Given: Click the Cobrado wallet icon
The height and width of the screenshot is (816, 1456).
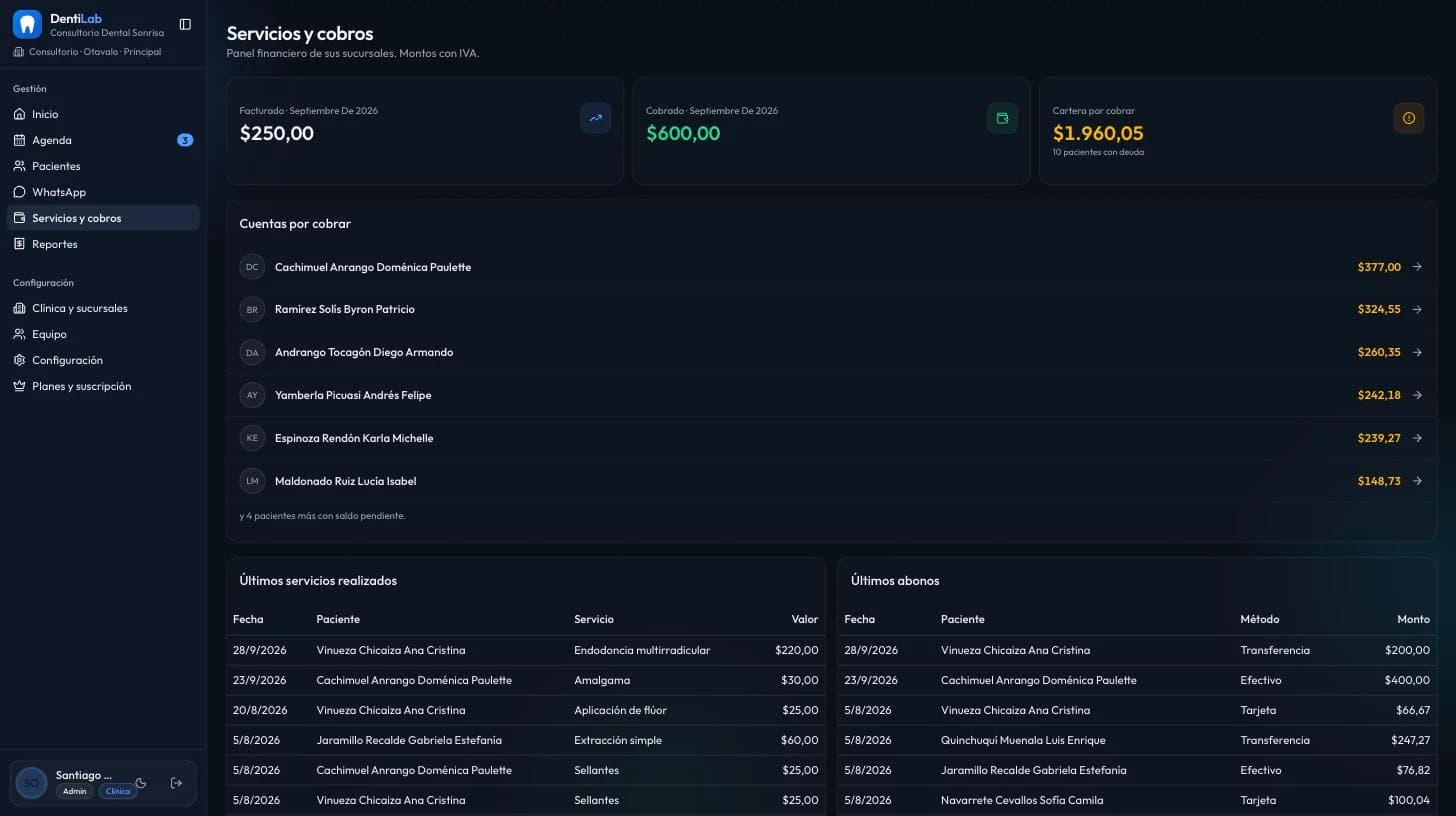Looking at the screenshot, I should coord(1002,118).
